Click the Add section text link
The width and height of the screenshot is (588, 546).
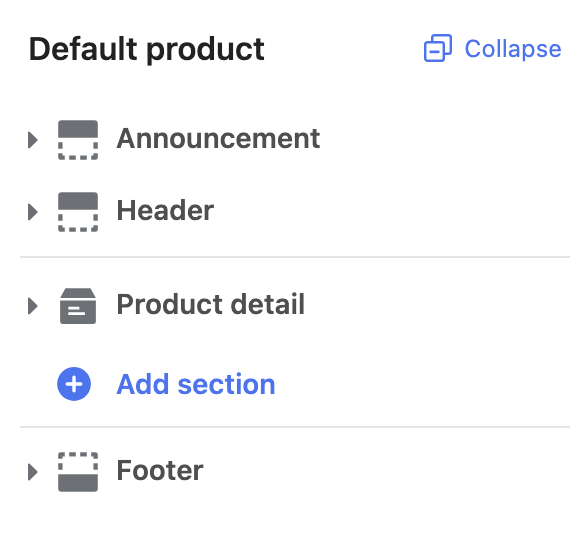(196, 384)
